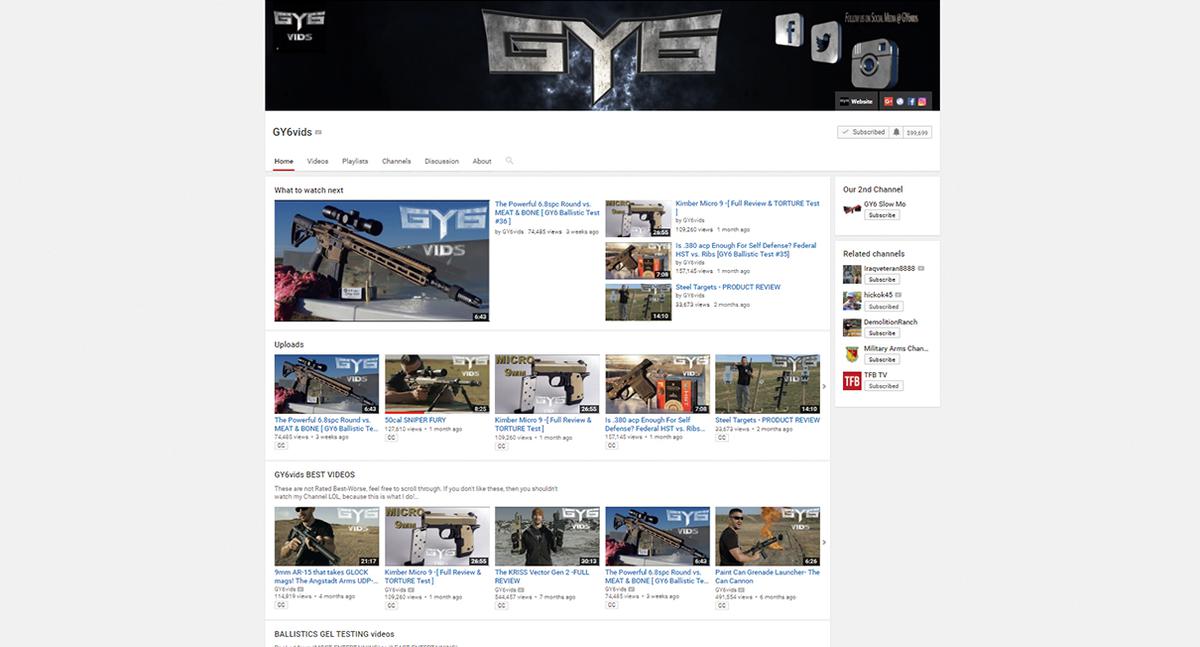Open Paint Can Grenade Launcher video title
1200x647 pixels.
(767, 576)
